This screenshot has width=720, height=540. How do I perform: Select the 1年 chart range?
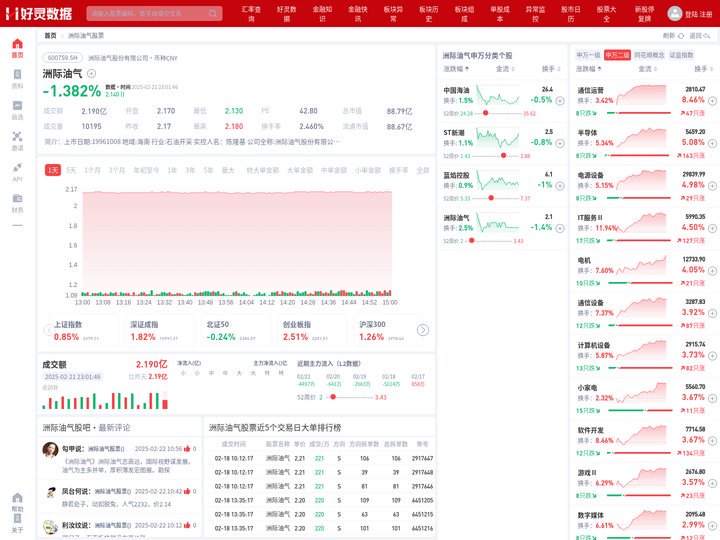[172, 170]
